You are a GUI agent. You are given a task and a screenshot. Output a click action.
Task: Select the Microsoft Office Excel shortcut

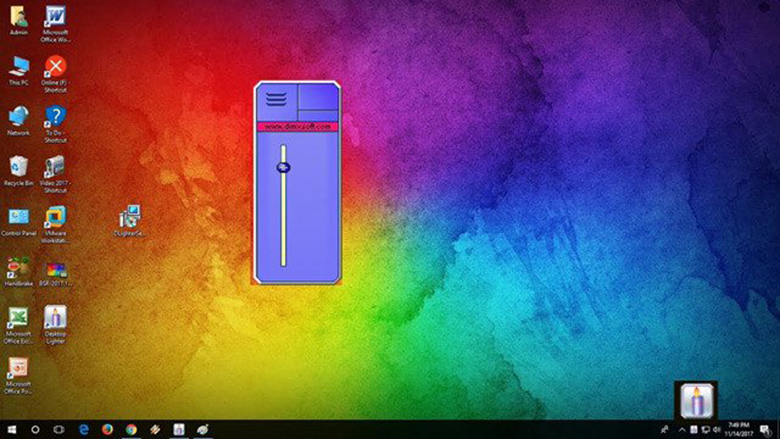pyautogui.click(x=18, y=326)
